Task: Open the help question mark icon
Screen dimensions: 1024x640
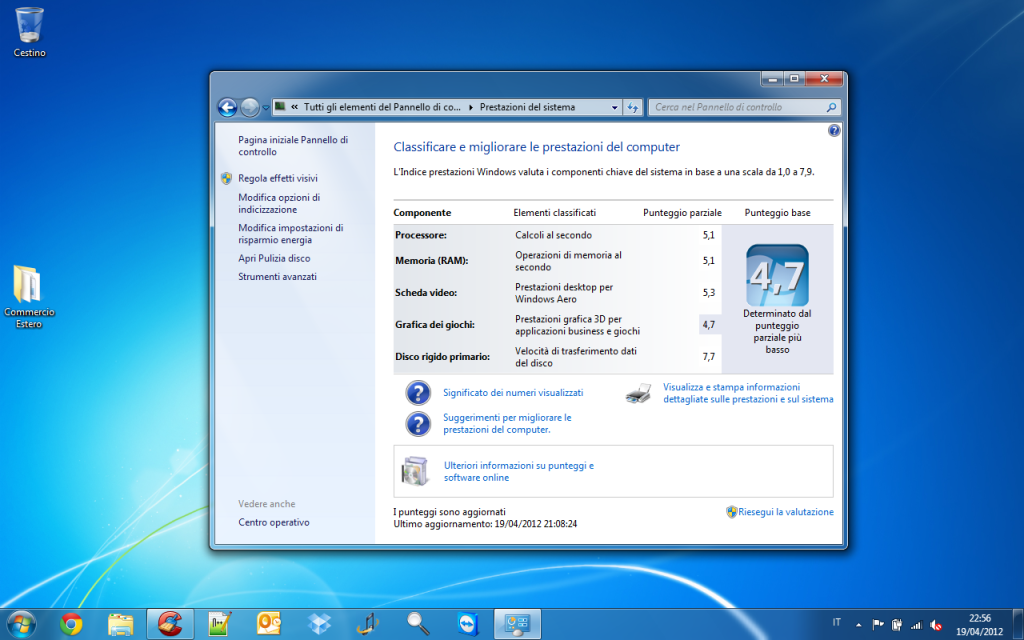Action: pos(834,130)
